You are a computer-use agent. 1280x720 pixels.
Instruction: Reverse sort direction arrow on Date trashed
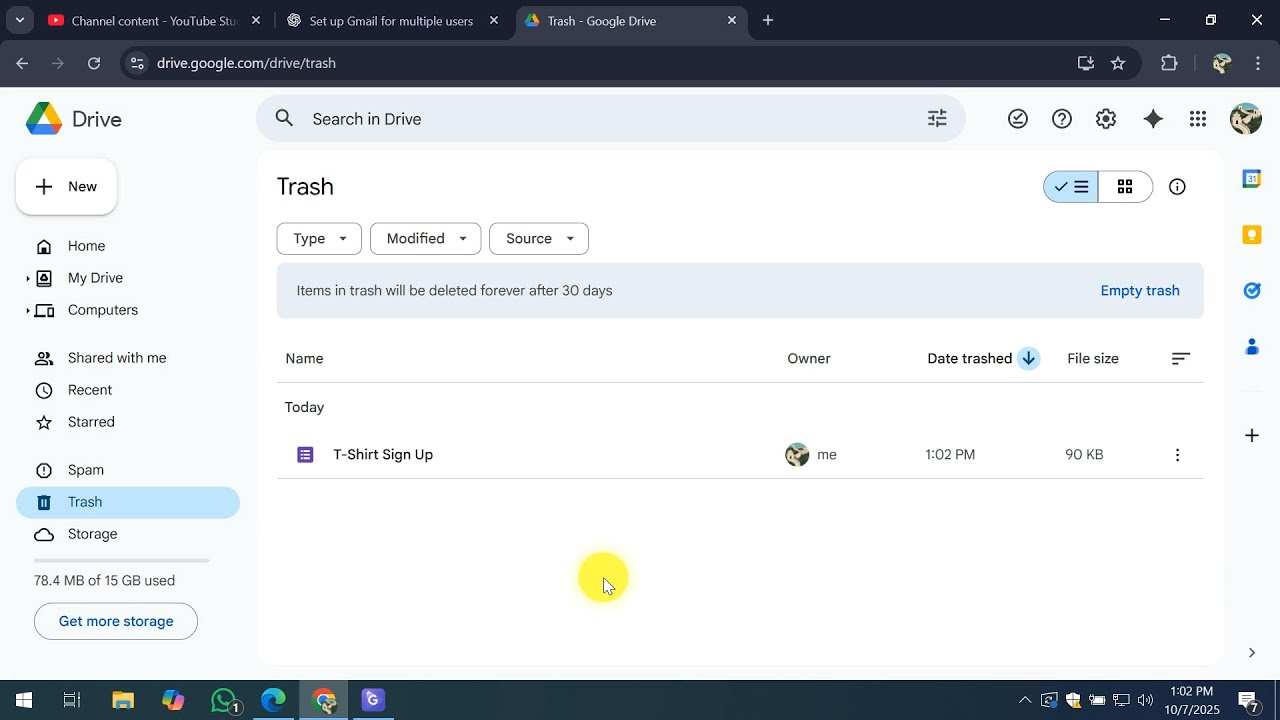click(x=1028, y=359)
